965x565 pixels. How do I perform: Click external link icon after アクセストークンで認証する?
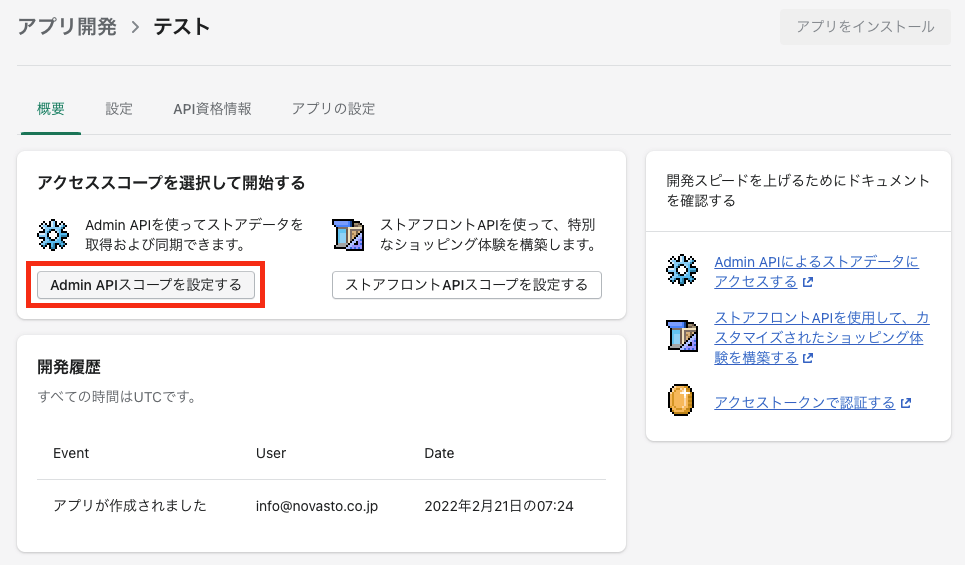pyautogui.click(x=906, y=403)
